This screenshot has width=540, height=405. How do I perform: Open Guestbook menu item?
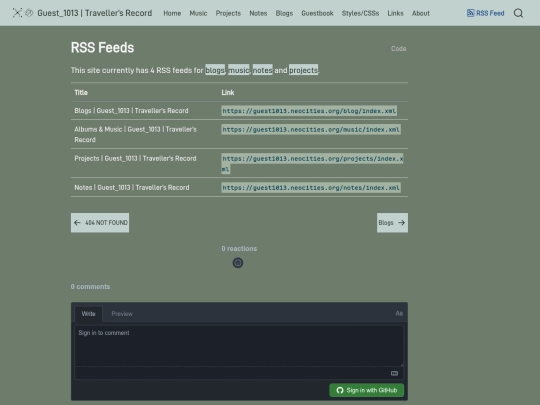[317, 13]
